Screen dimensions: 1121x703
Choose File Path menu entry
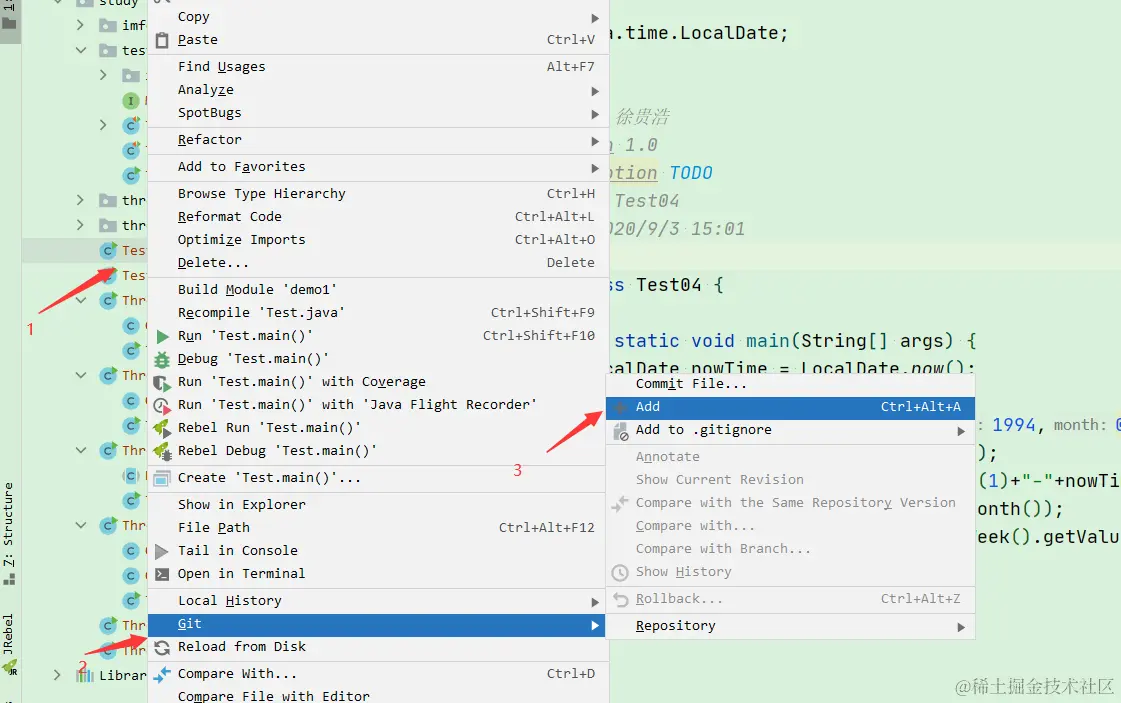[378, 528]
